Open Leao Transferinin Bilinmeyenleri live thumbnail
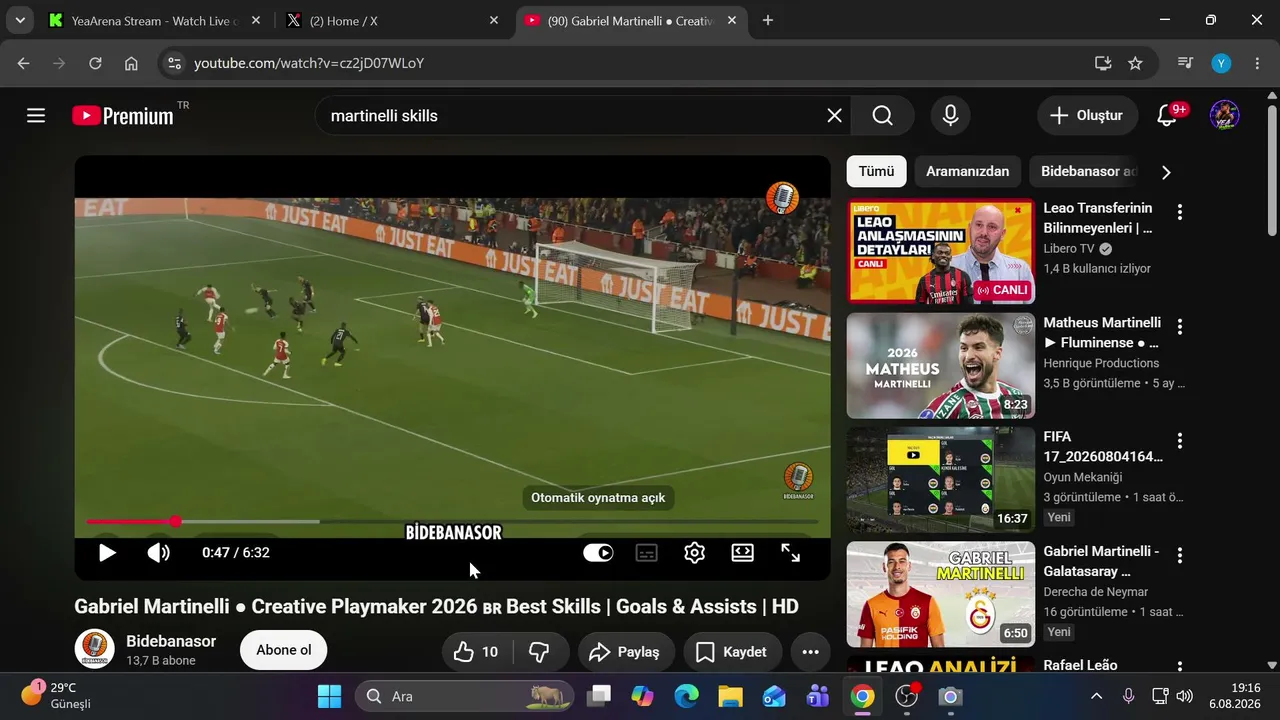This screenshot has width=1280, height=720. 941,251
